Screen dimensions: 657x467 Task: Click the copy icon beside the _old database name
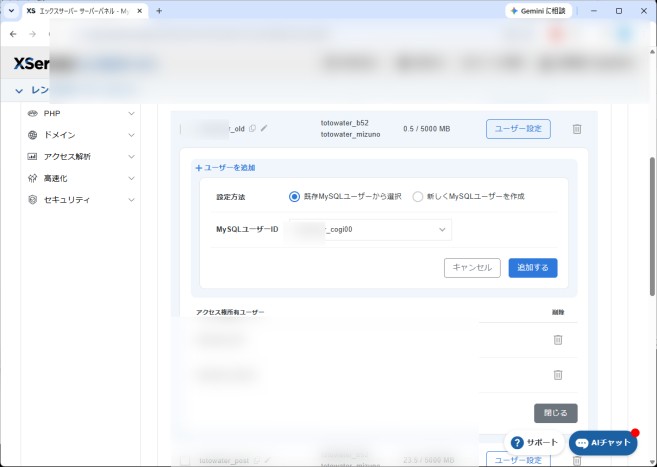point(252,129)
